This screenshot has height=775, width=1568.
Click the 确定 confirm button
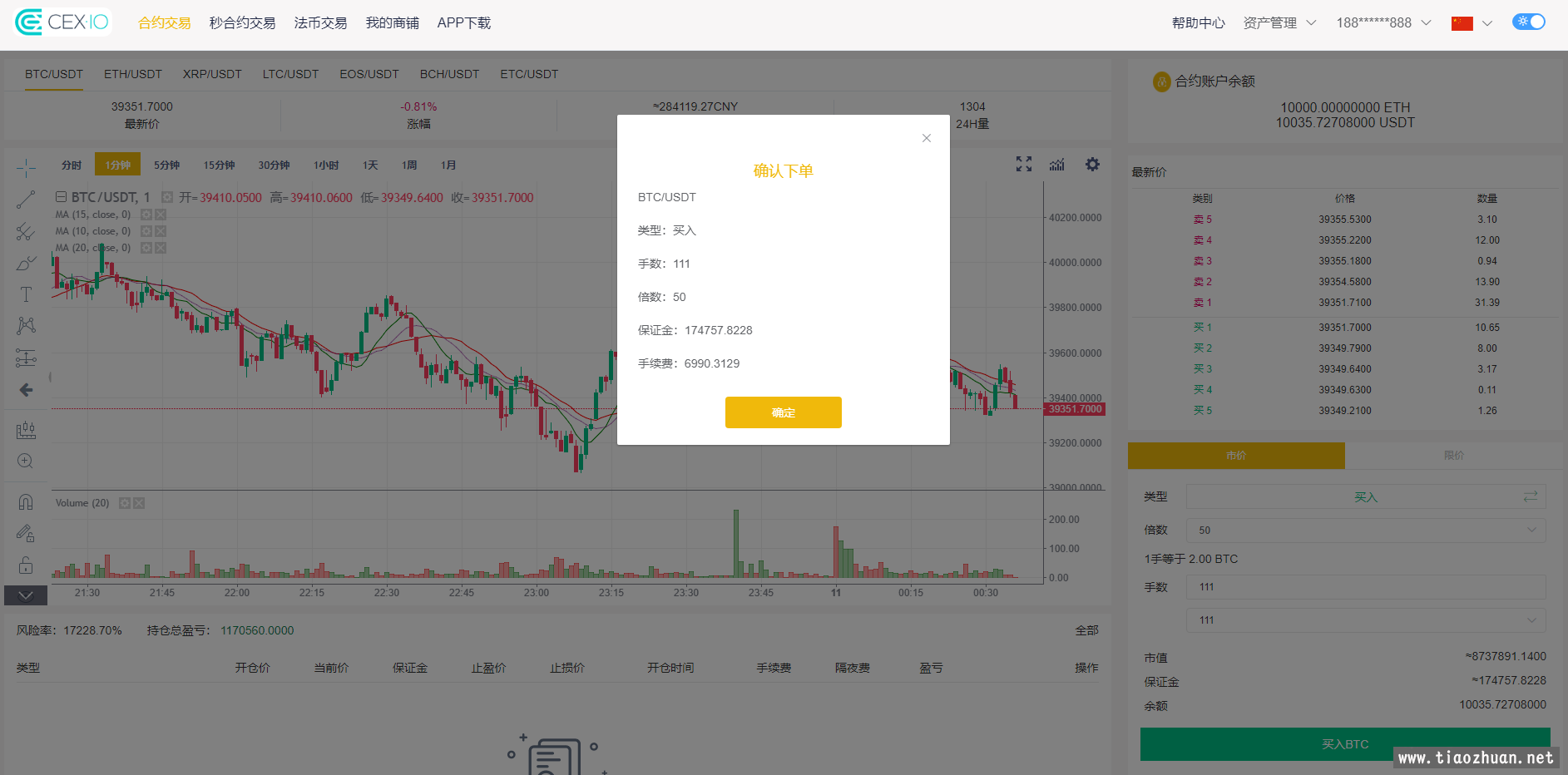783,412
